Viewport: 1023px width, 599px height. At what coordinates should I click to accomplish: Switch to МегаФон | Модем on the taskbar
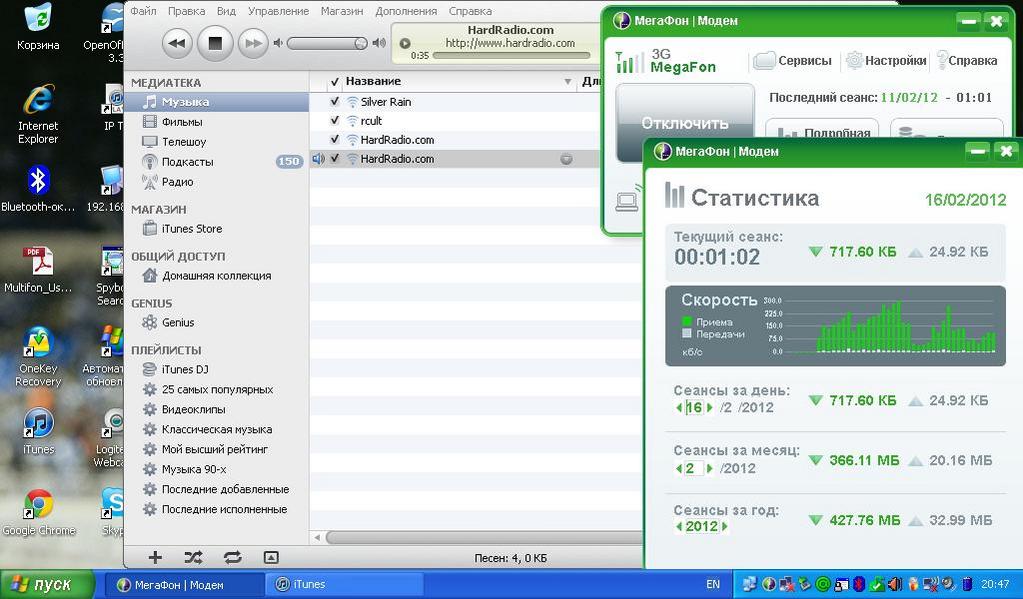[185, 585]
